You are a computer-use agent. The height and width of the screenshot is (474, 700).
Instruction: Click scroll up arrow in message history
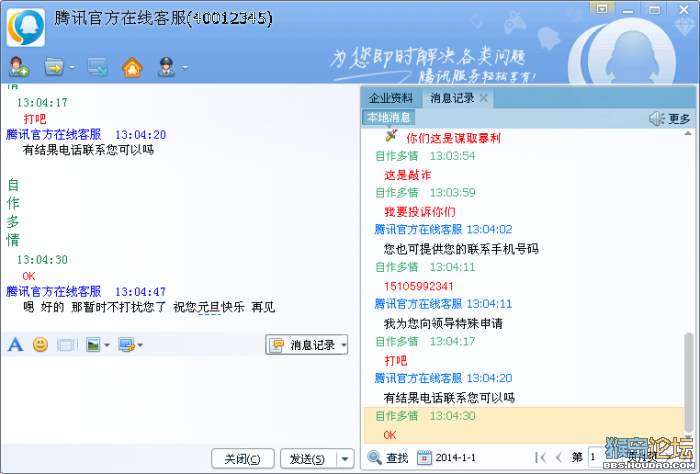[x=688, y=133]
